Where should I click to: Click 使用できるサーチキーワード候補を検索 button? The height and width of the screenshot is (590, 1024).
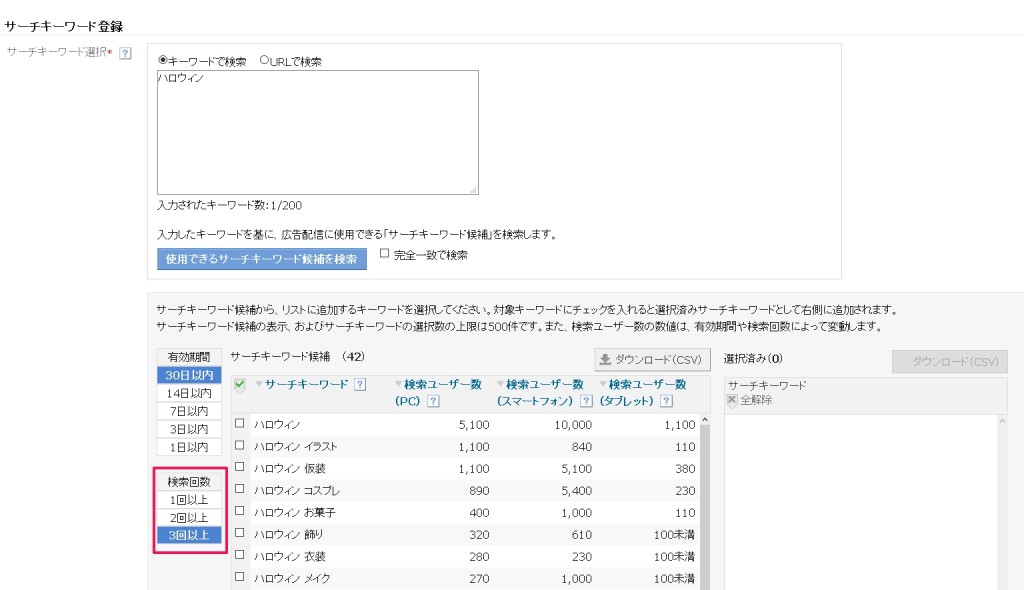261,259
